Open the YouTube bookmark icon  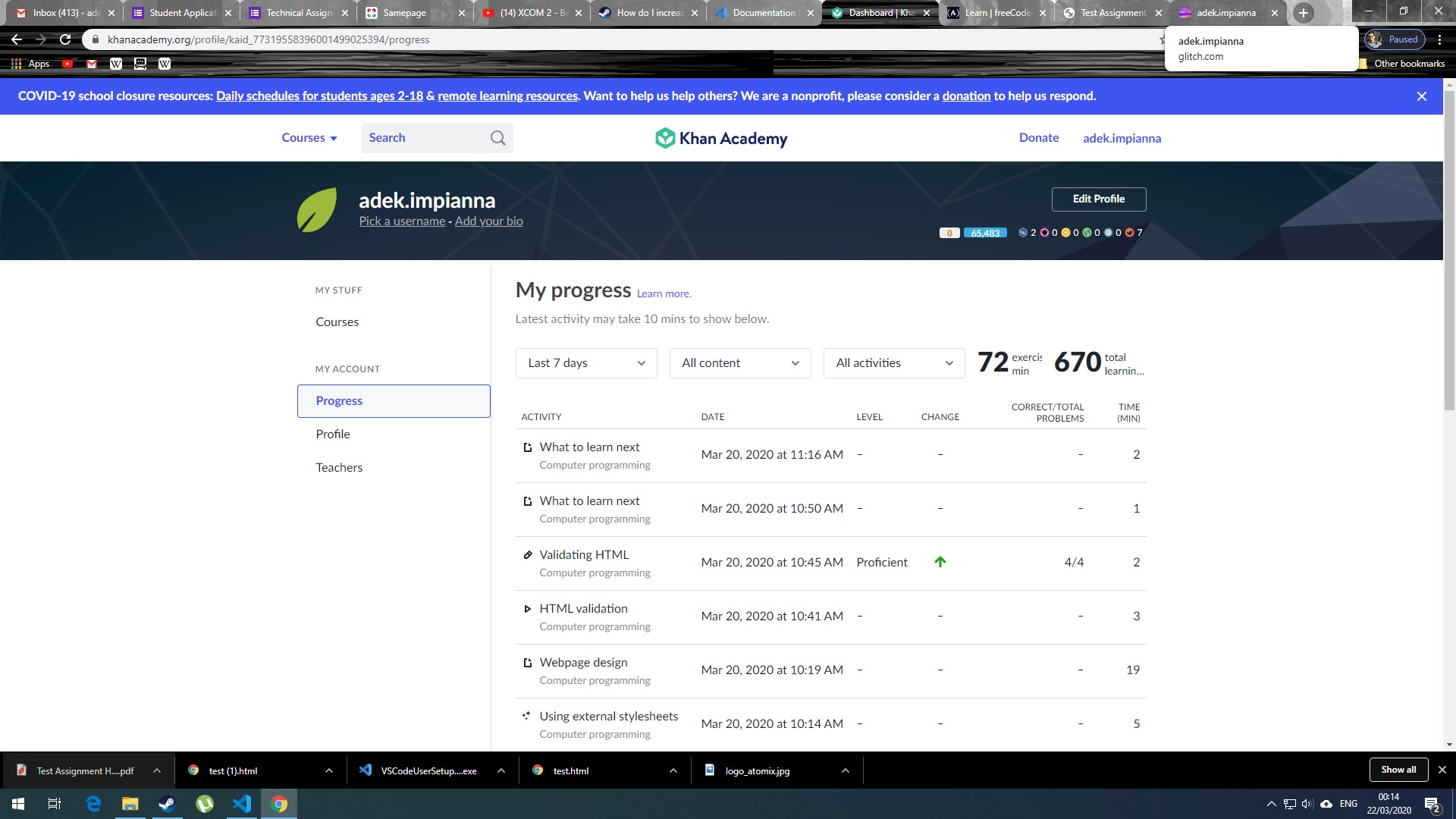coord(67,64)
